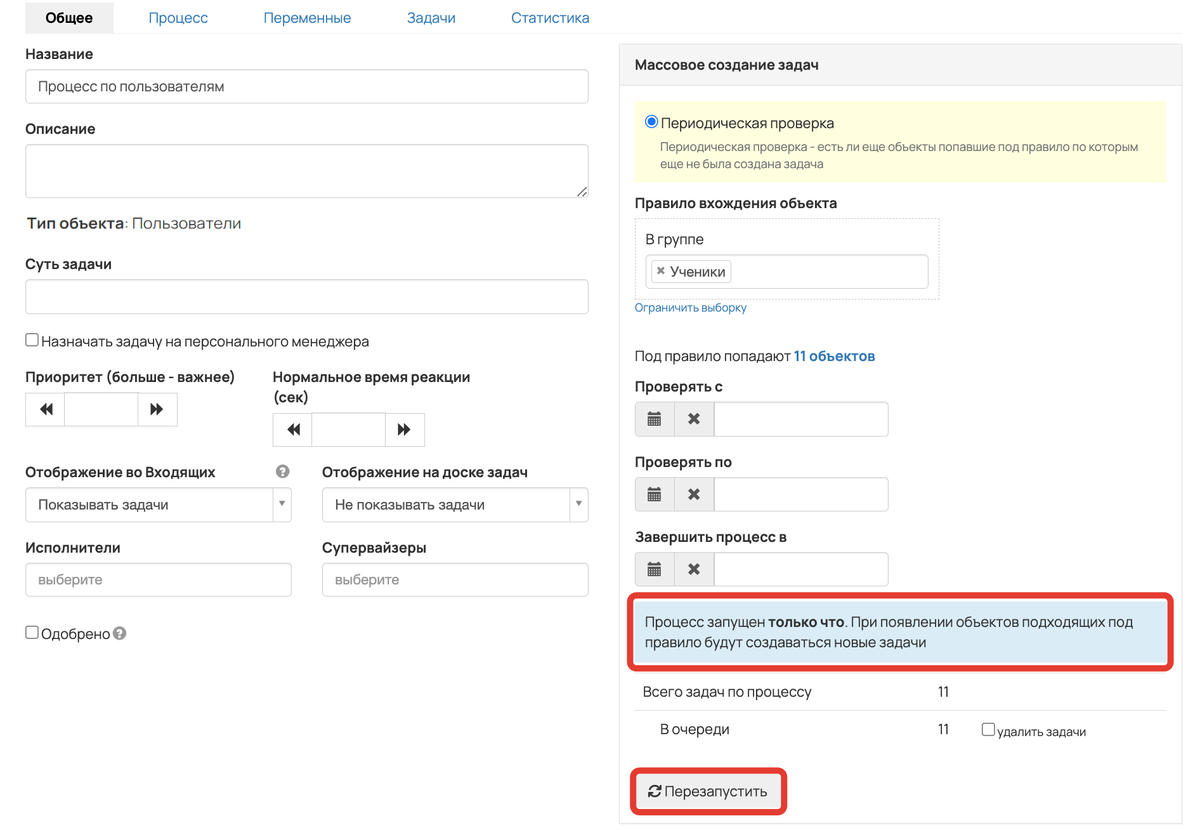Click the Проверять по date field
This screenshot has width=1200, height=830.
(801, 494)
